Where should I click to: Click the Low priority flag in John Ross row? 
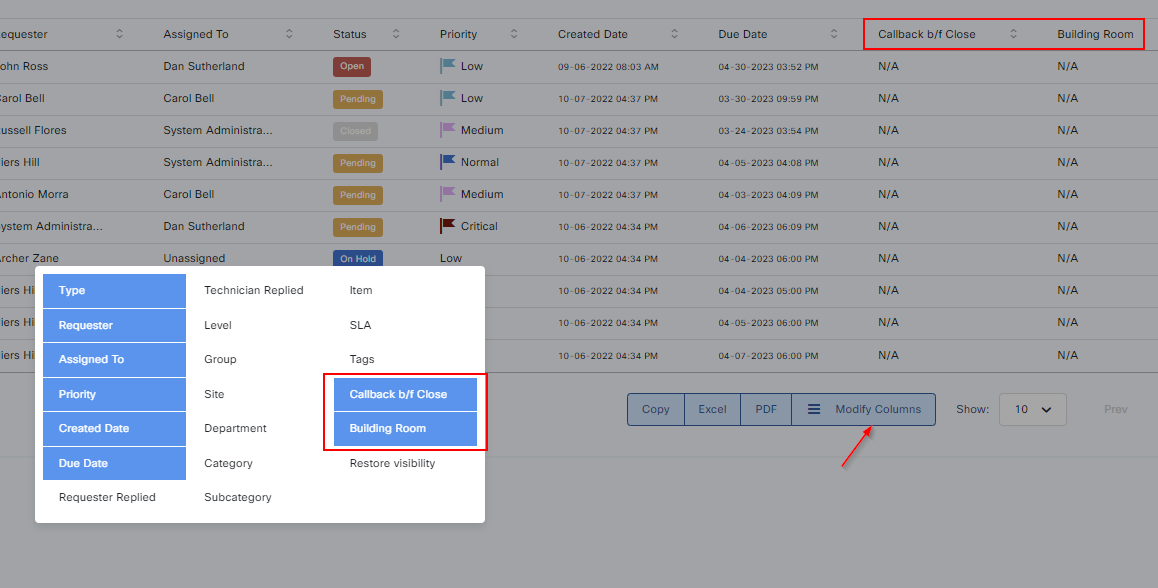point(447,66)
